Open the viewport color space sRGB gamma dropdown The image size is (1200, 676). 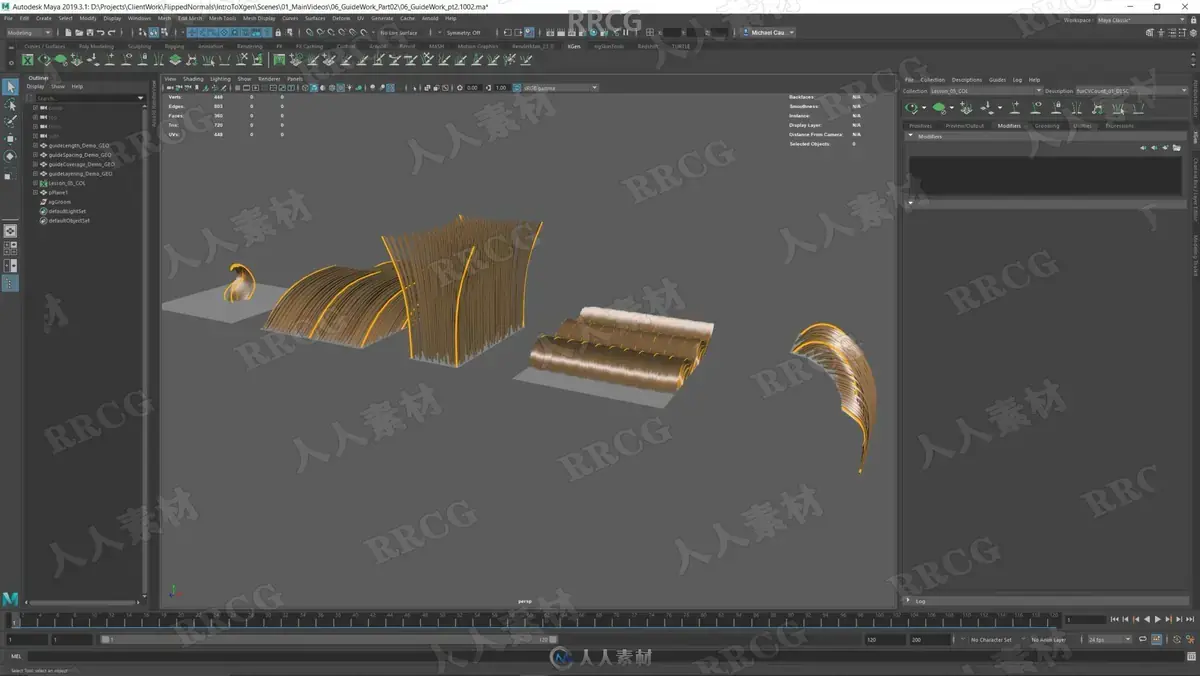click(561, 87)
